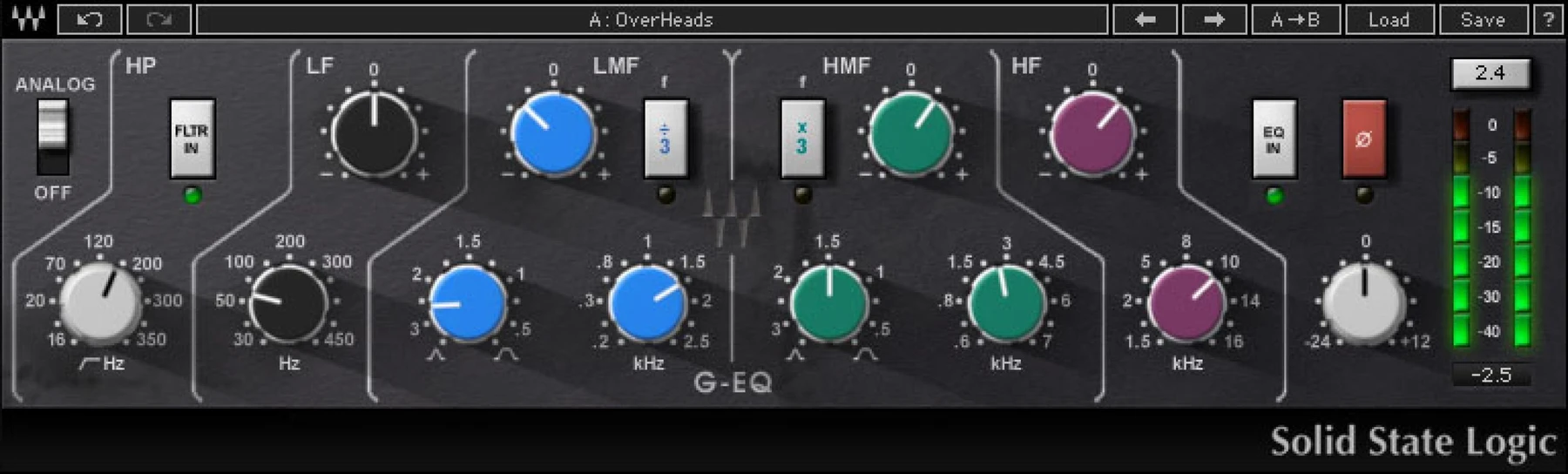Click the right output level meter

tap(1522, 228)
